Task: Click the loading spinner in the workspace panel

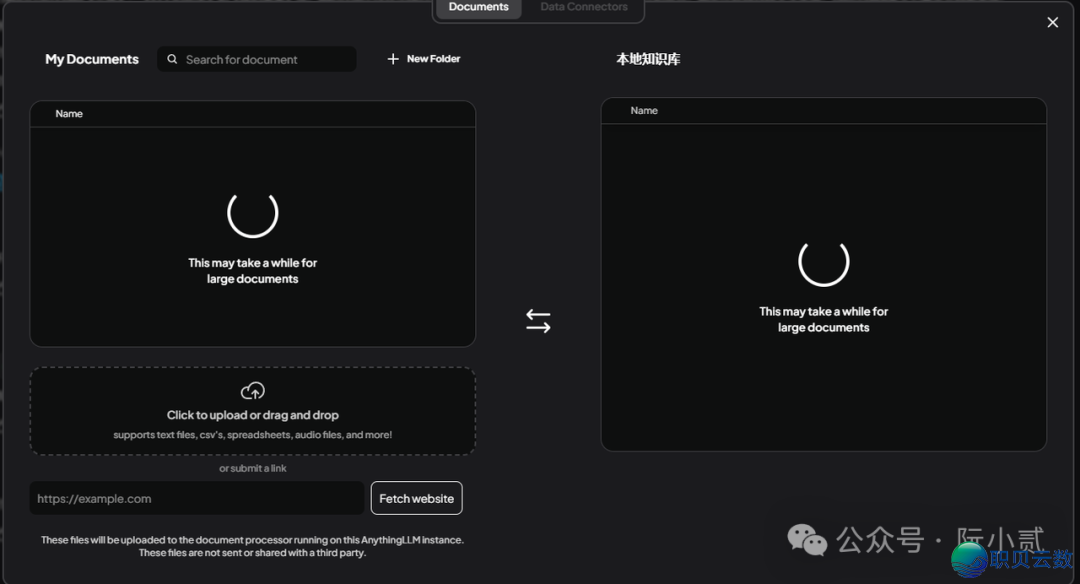Action: 824,261
